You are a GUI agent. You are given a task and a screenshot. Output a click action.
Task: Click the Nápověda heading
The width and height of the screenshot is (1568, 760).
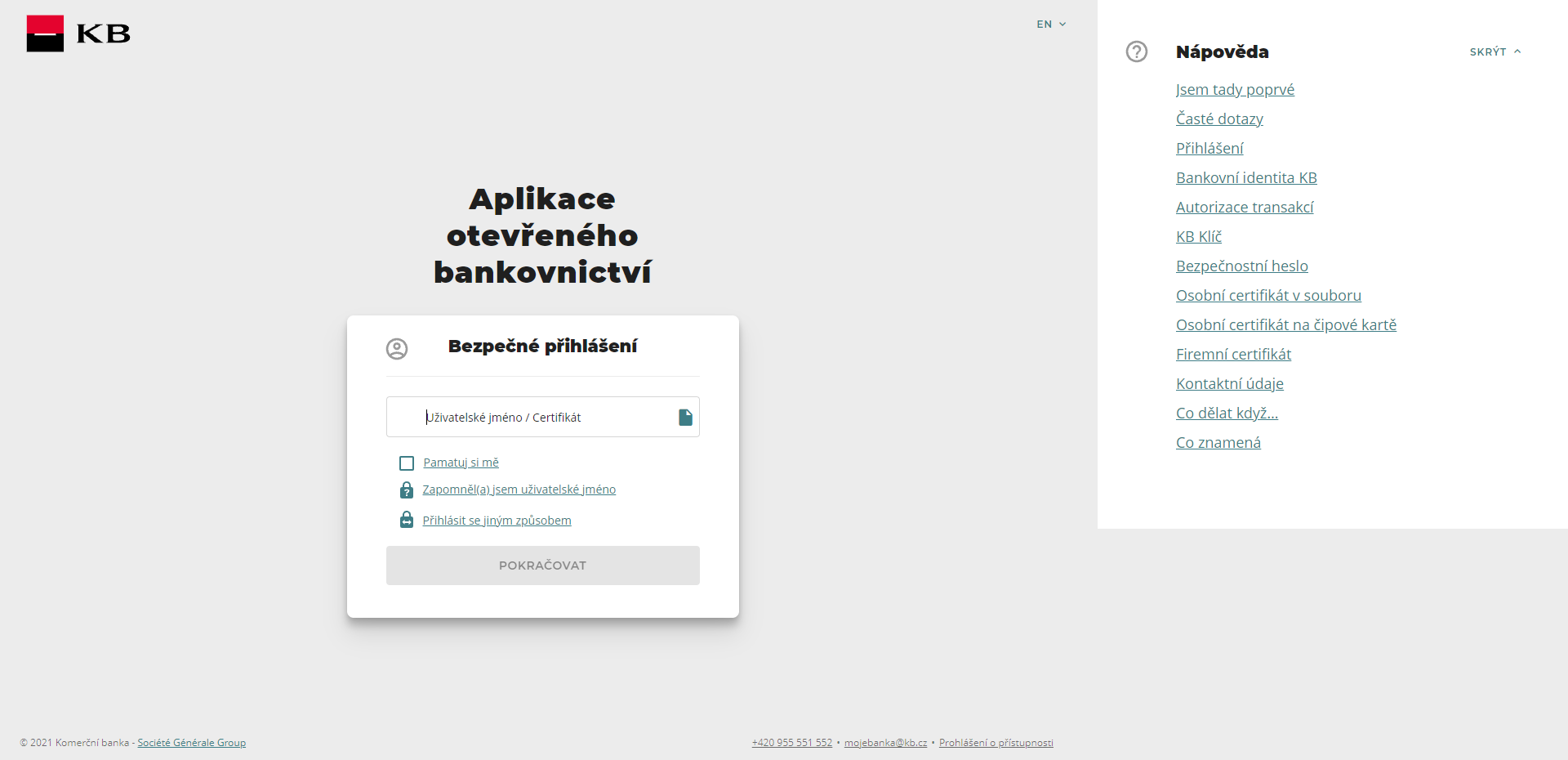(1223, 51)
